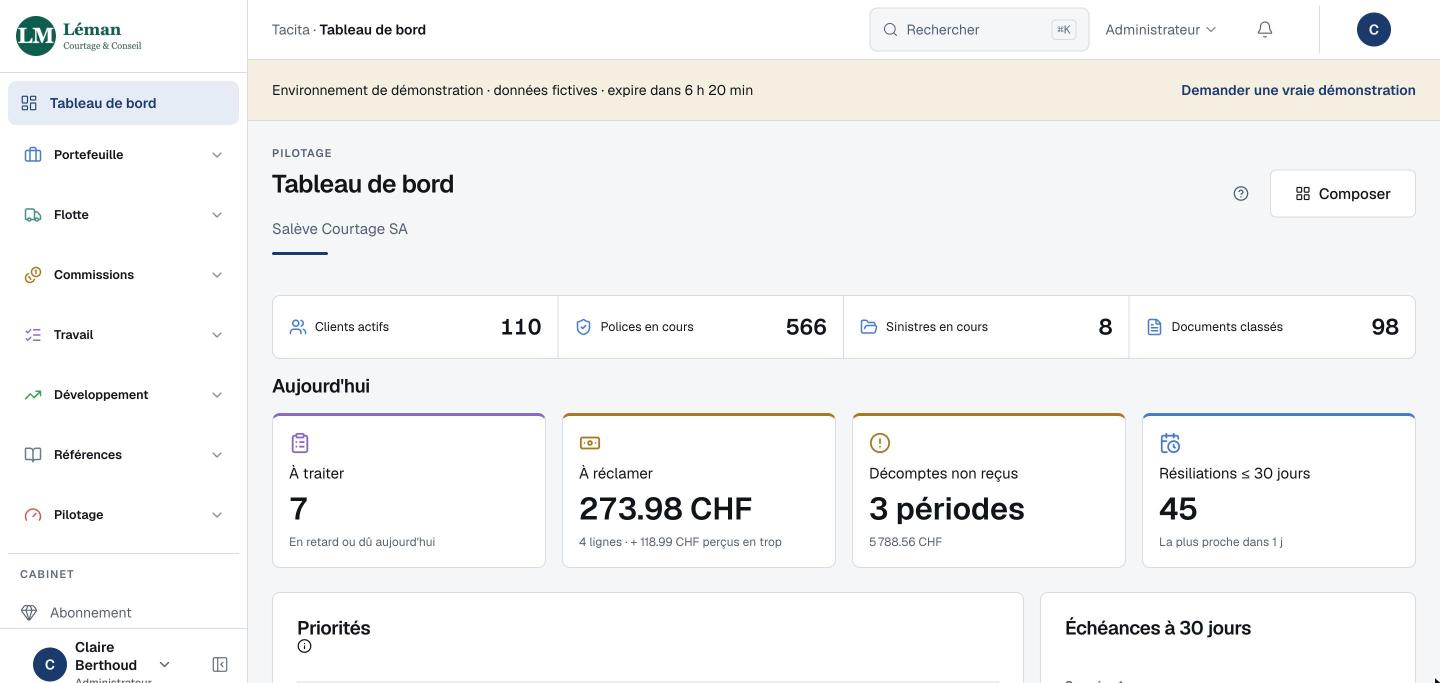
Task: Open the Résiliations ≤ 30 jours card
Action: (1279, 490)
